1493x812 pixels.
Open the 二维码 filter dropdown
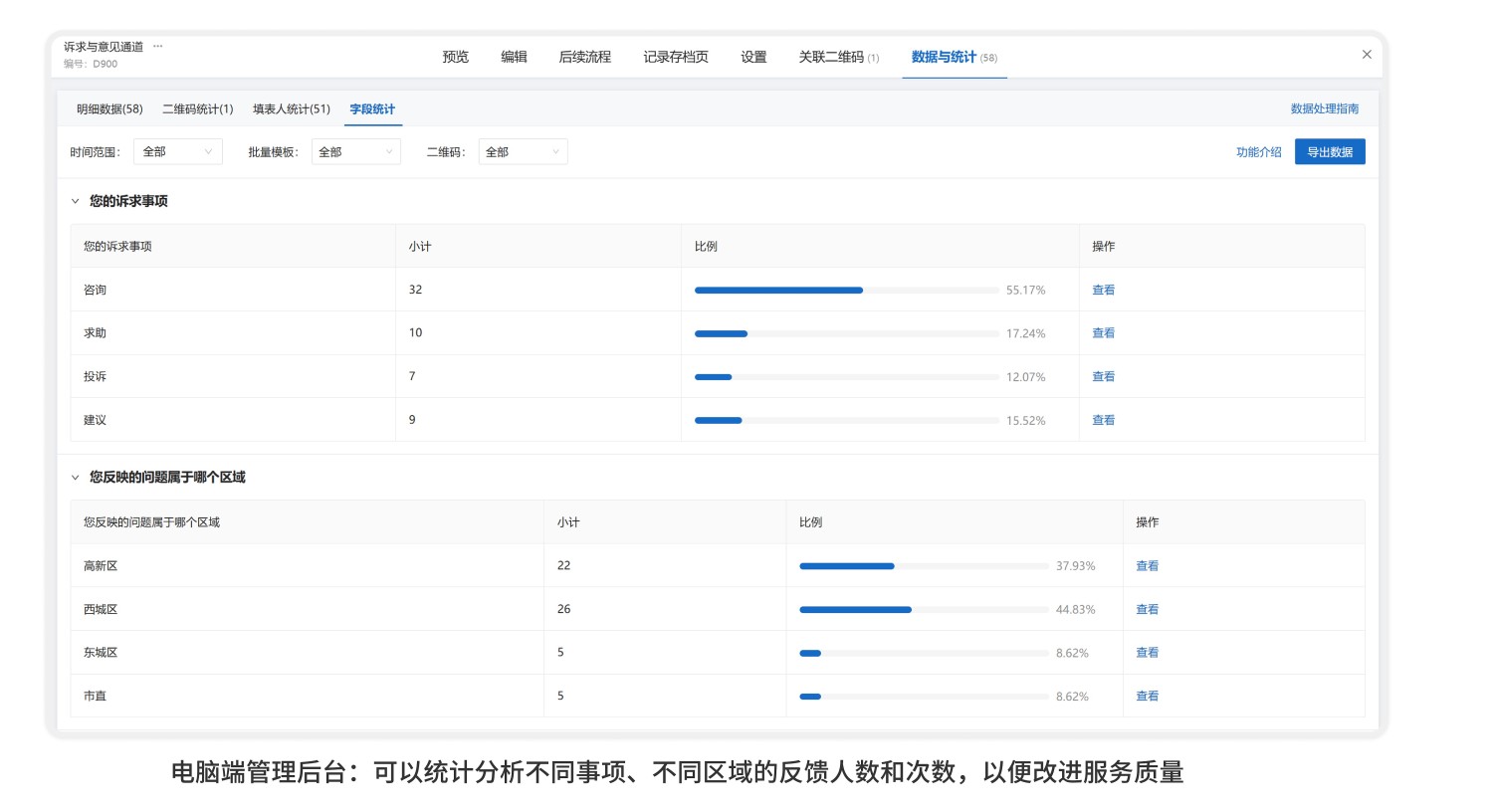(523, 152)
